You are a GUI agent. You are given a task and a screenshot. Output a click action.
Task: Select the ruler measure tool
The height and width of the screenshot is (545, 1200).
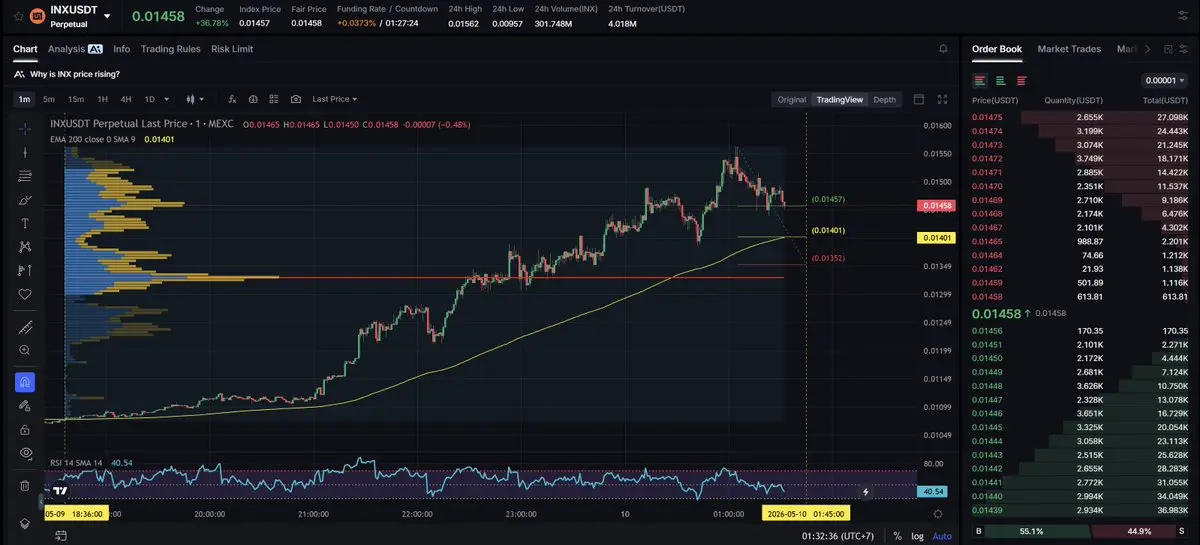click(25, 327)
